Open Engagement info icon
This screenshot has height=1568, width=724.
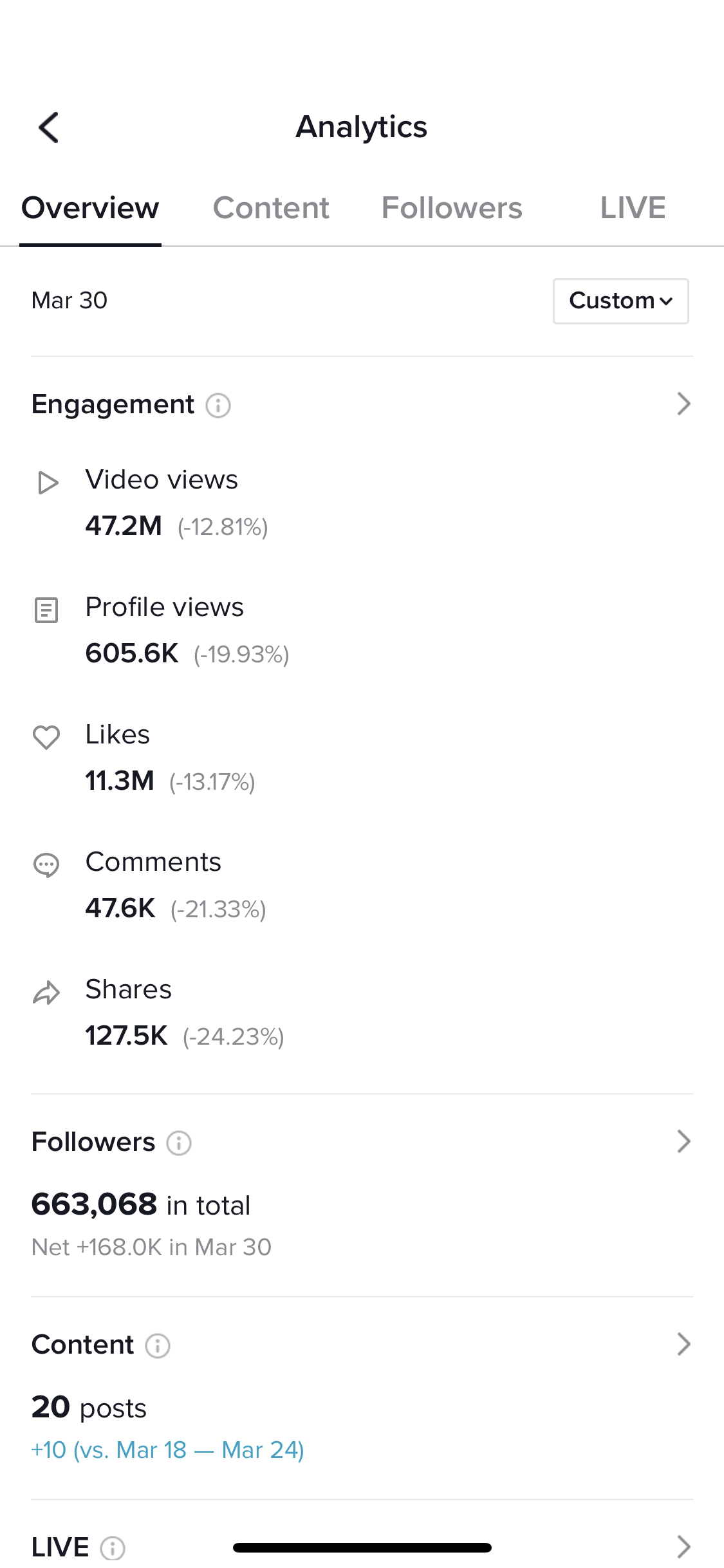(x=218, y=406)
